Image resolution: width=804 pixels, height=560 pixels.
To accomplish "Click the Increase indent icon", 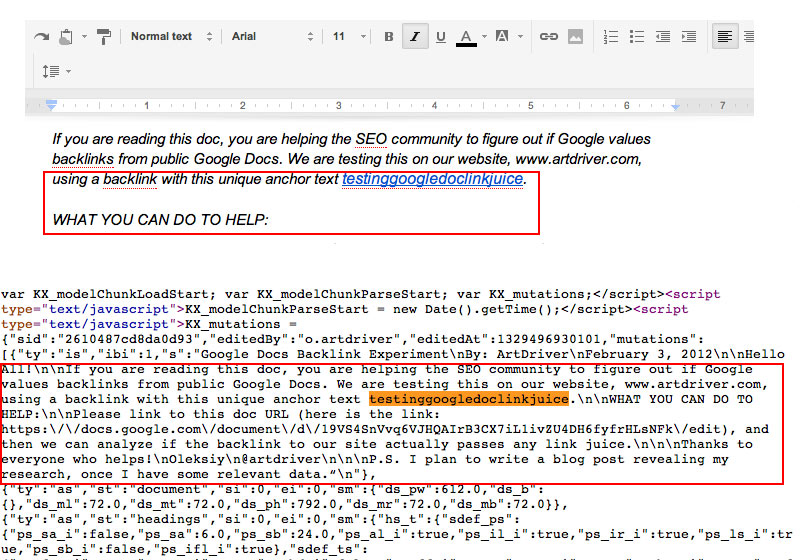I will click(689, 36).
